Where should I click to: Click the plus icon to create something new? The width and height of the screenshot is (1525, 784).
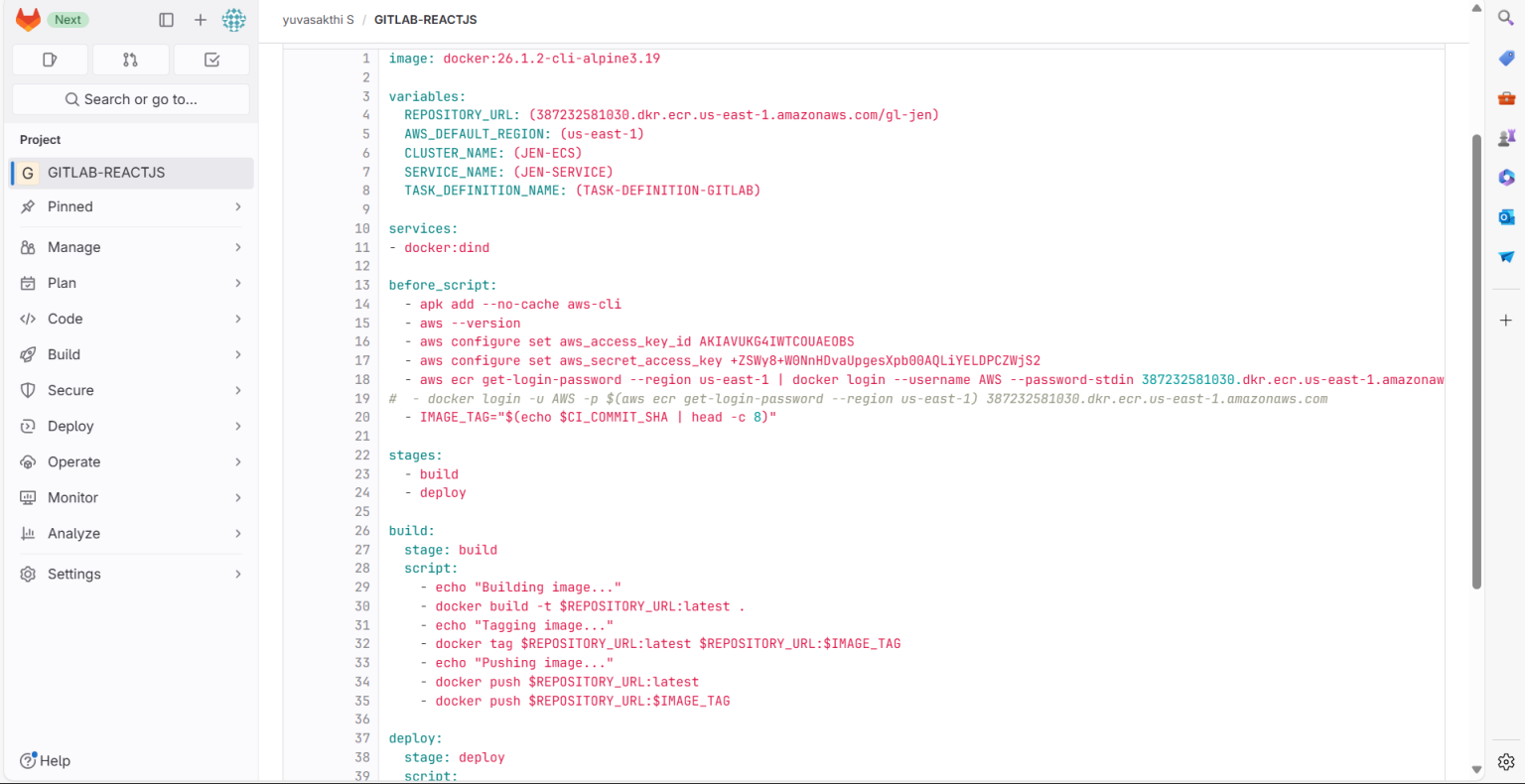[x=200, y=19]
